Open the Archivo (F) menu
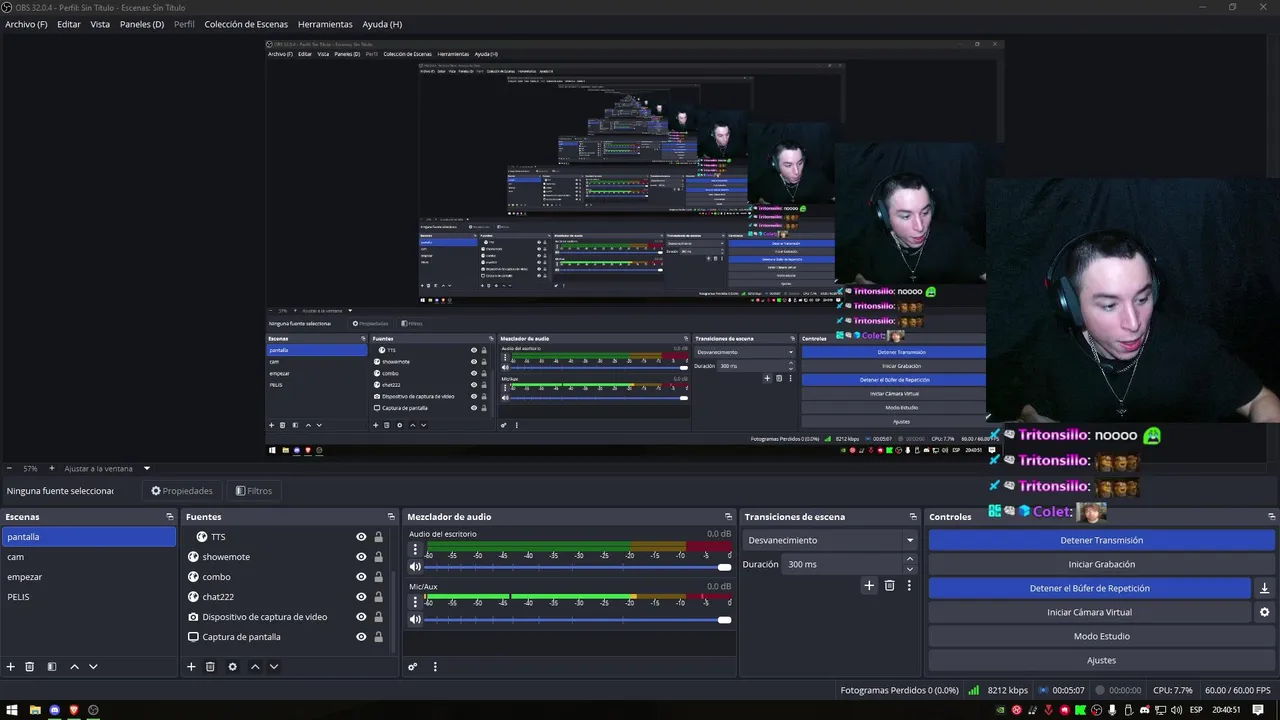Screen dimensions: 1280x720 pos(26,24)
